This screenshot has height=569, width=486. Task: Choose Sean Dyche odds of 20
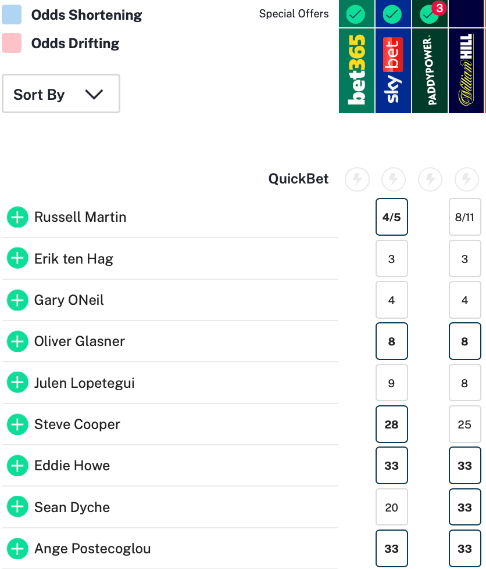(x=392, y=507)
